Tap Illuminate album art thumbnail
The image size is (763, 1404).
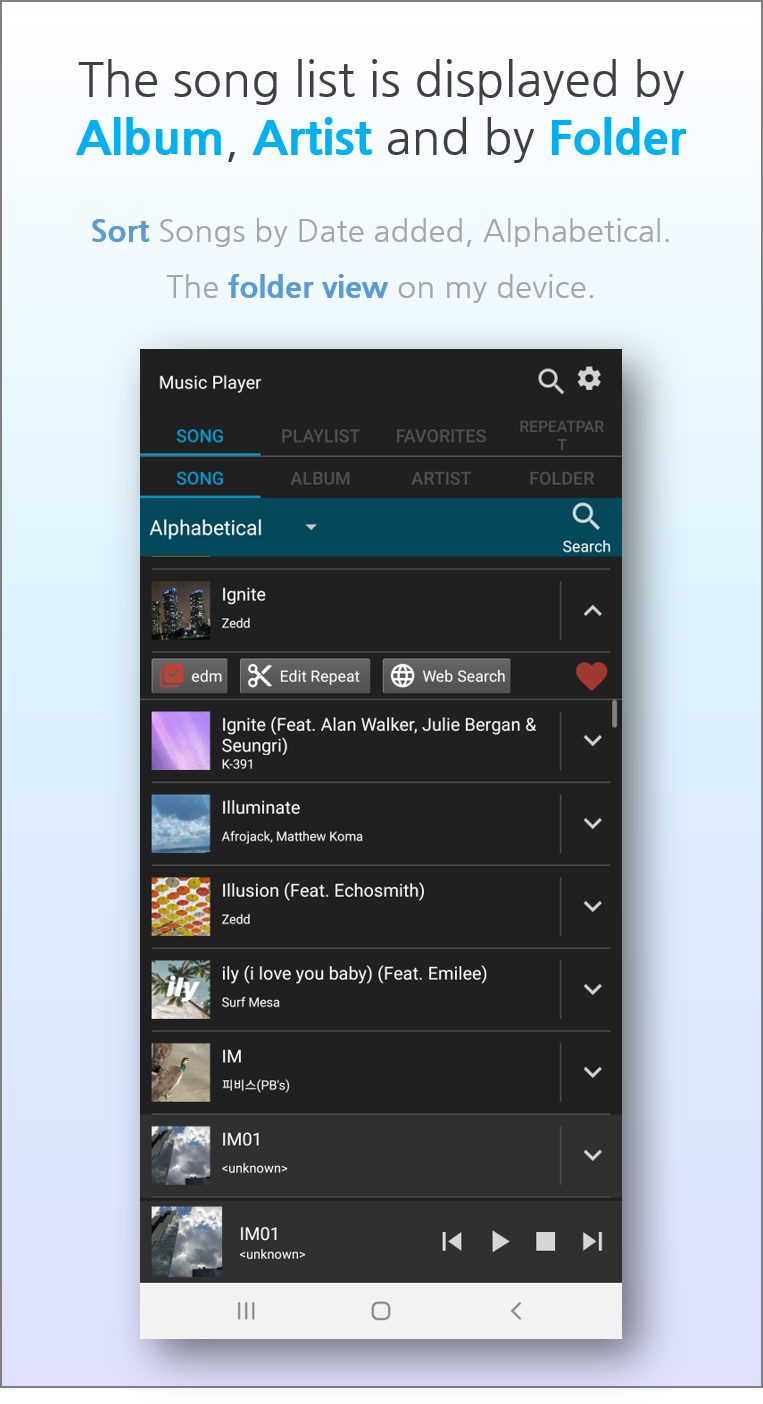(181, 823)
